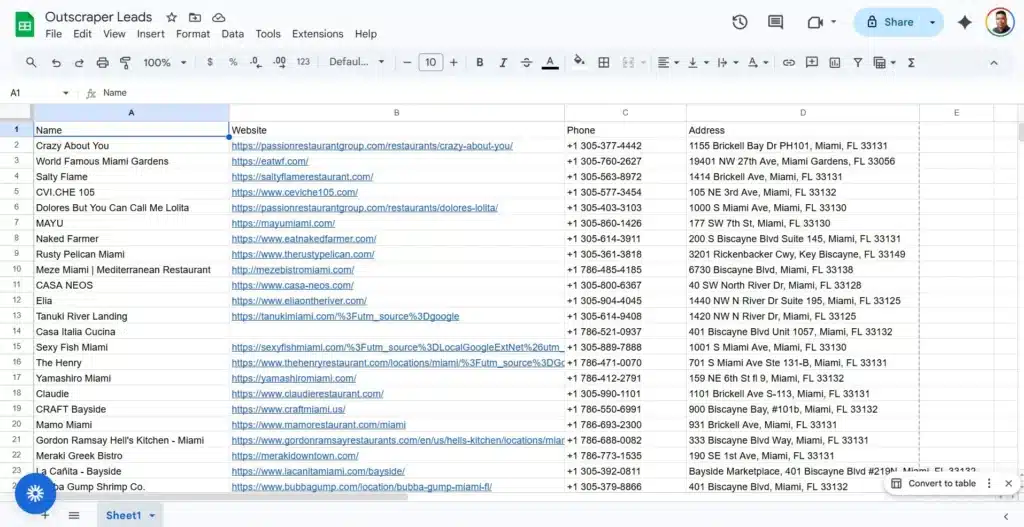Open the File menu

click(x=54, y=34)
